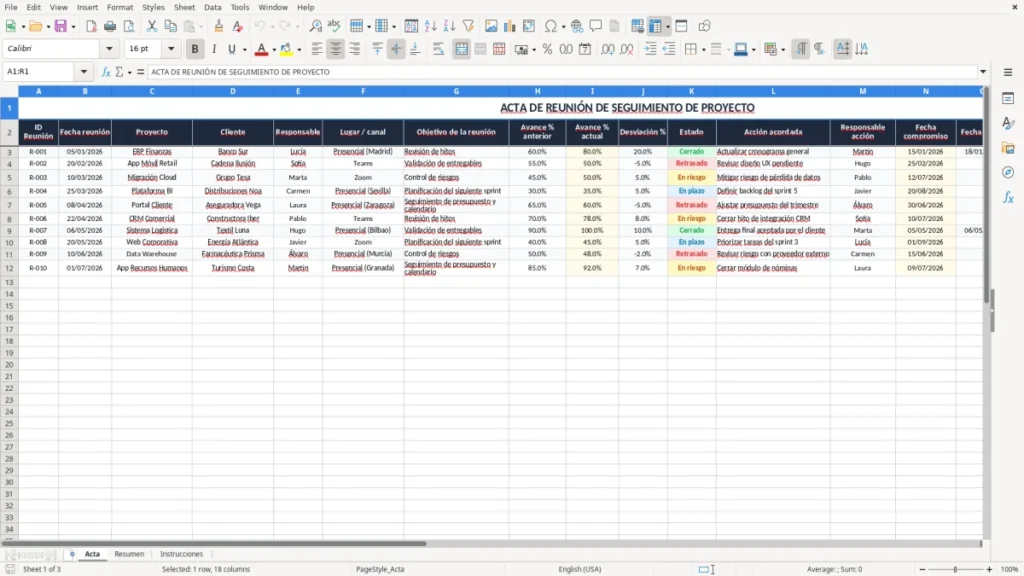The image size is (1024, 576).
Task: Copy selection using the Copy icon
Action: point(170,26)
